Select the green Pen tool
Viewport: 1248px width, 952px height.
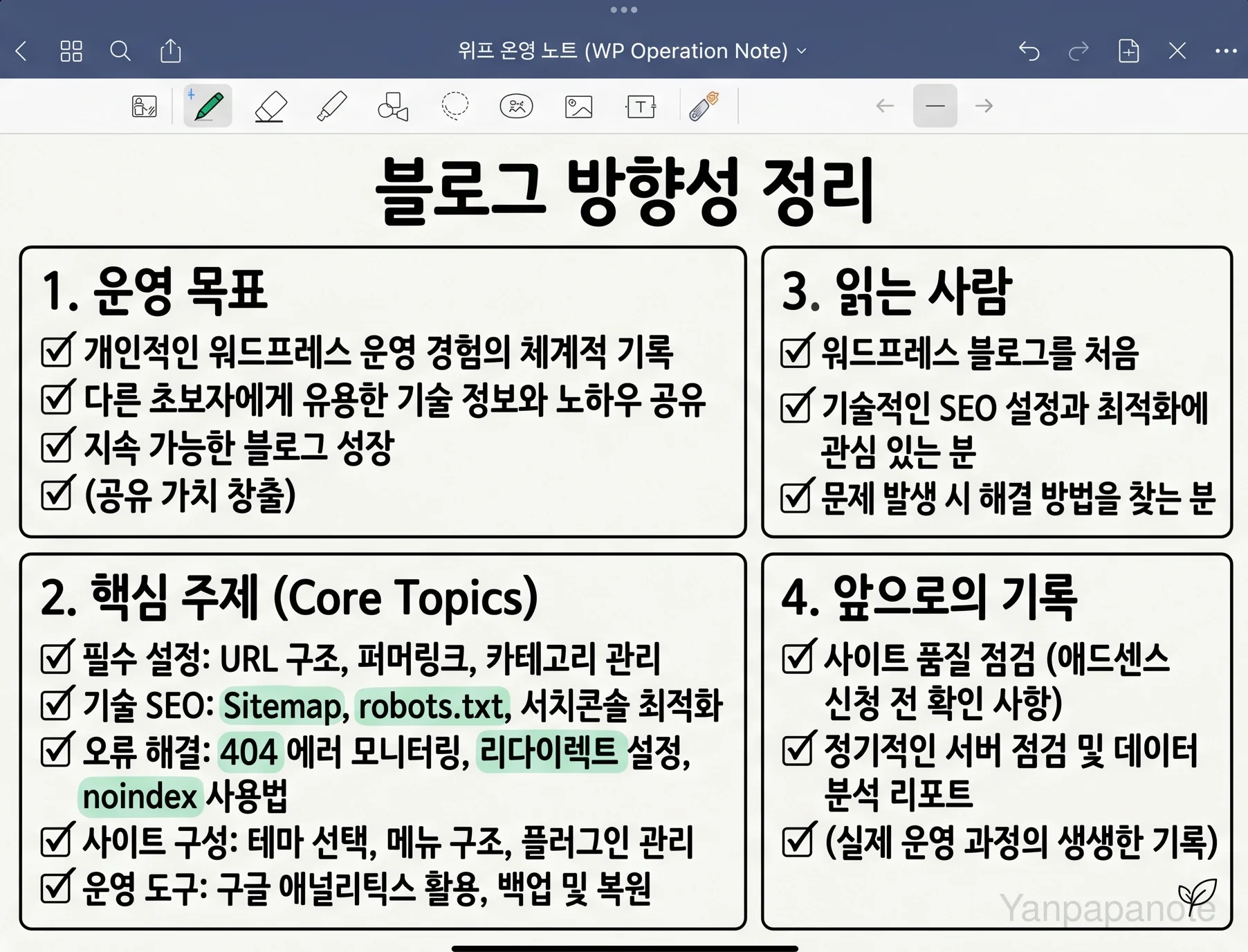coord(208,107)
